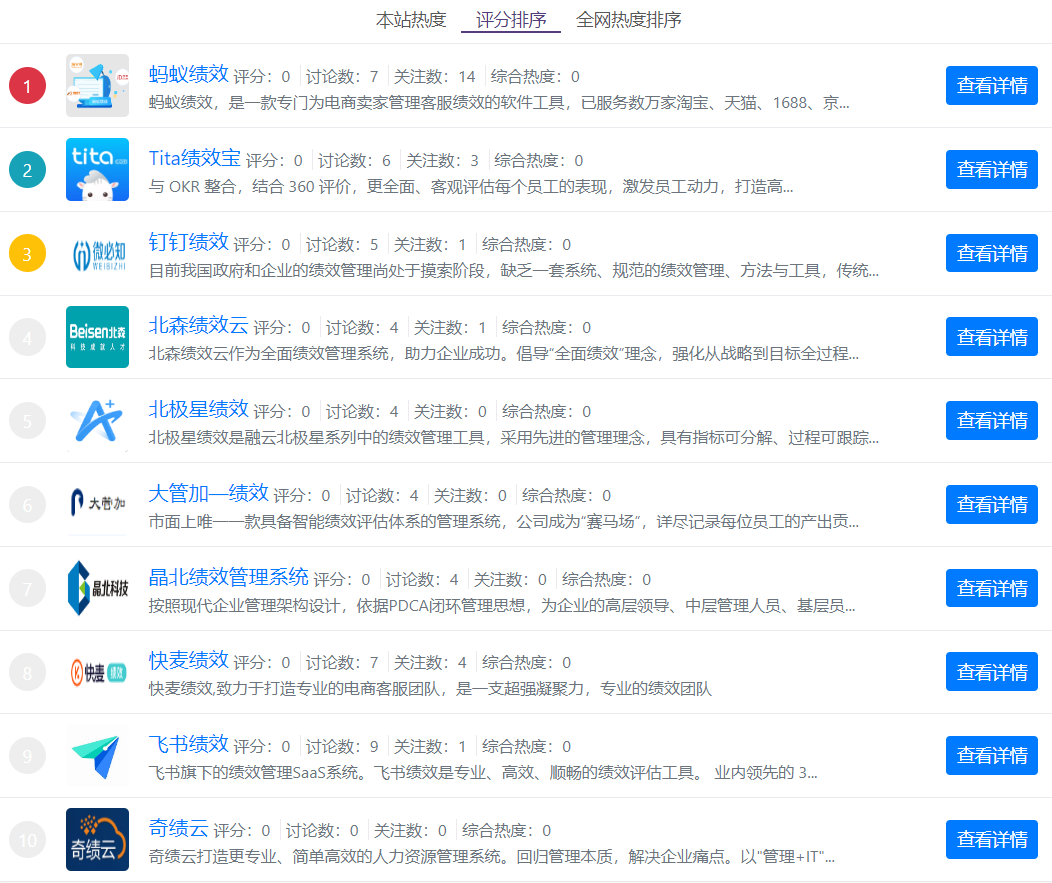Screen dimensions: 1052x883
Task: Click the teal rank 2 badge
Action: [28, 170]
